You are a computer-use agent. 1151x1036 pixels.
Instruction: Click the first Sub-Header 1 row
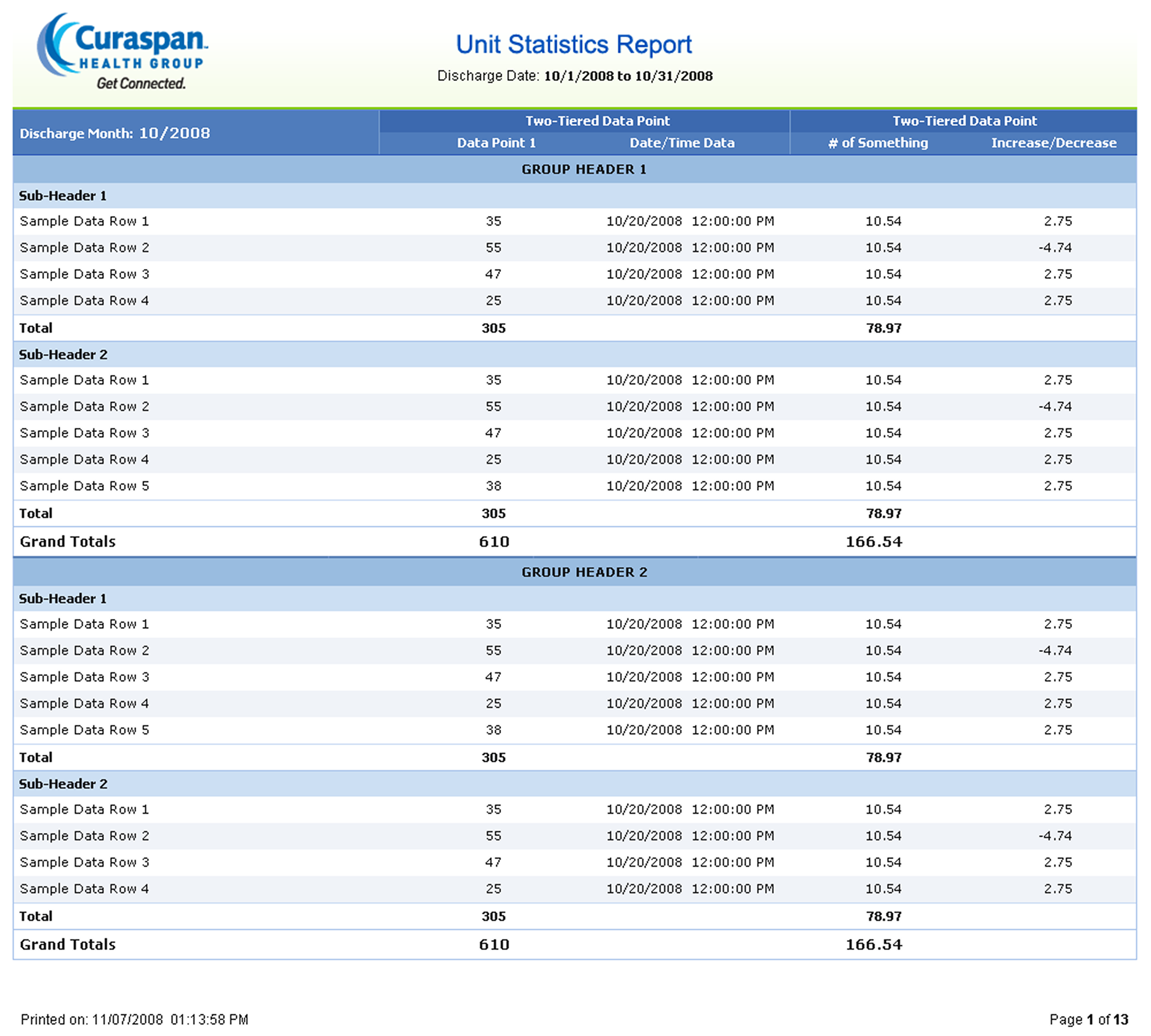pyautogui.click(x=63, y=196)
